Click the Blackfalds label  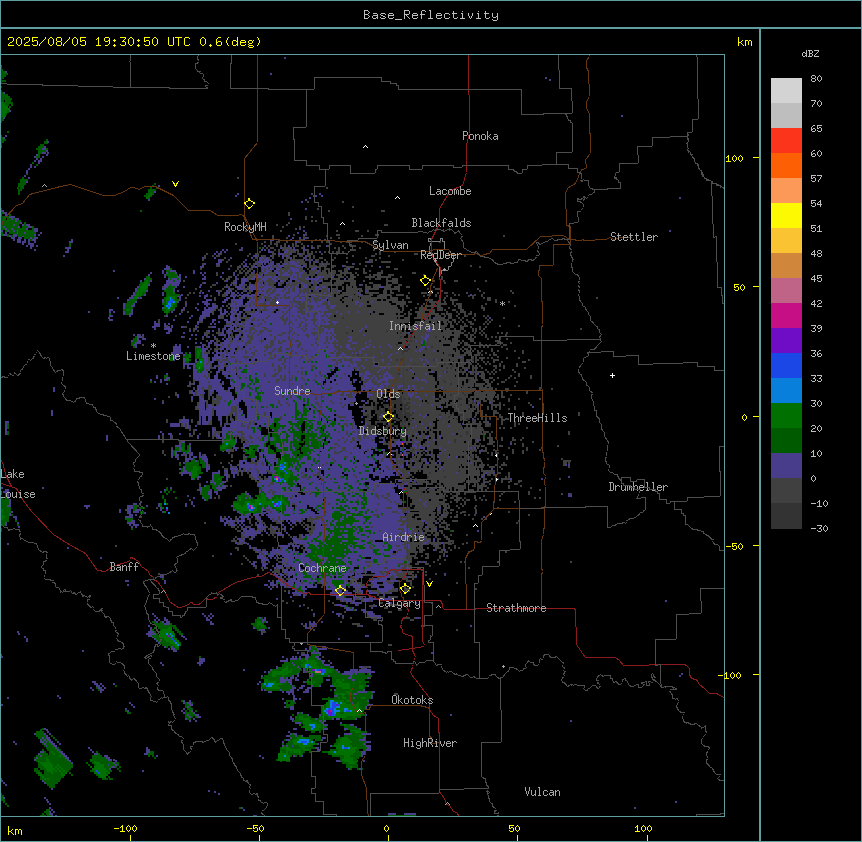tap(441, 223)
